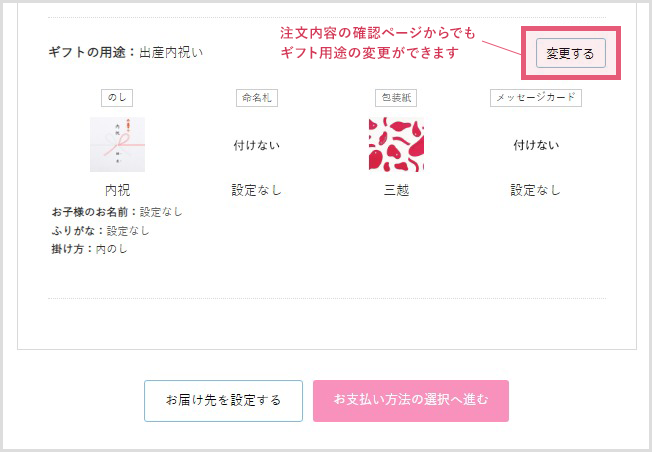Click the メッセージカード label tag
The image size is (652, 452).
coord(535,98)
